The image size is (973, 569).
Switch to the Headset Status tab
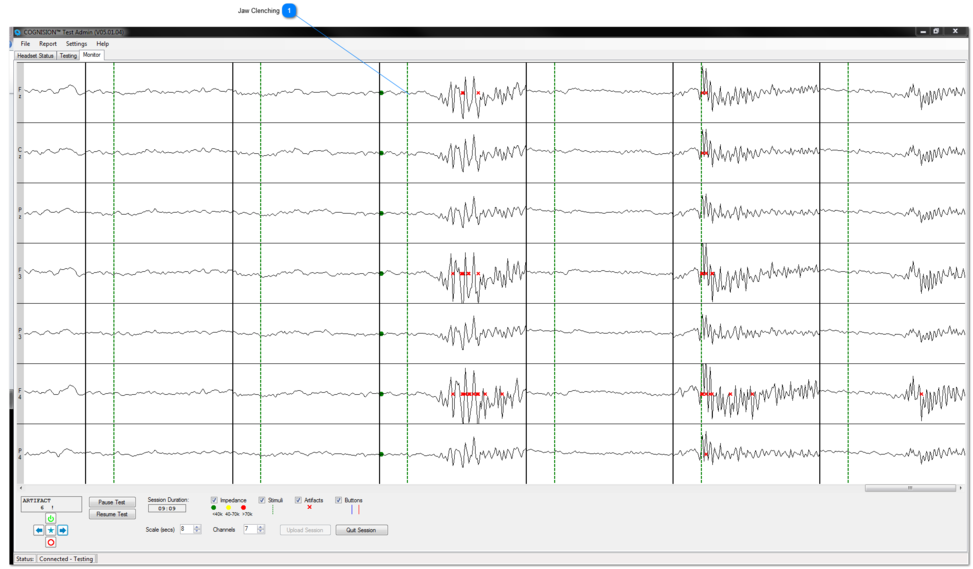[35, 56]
